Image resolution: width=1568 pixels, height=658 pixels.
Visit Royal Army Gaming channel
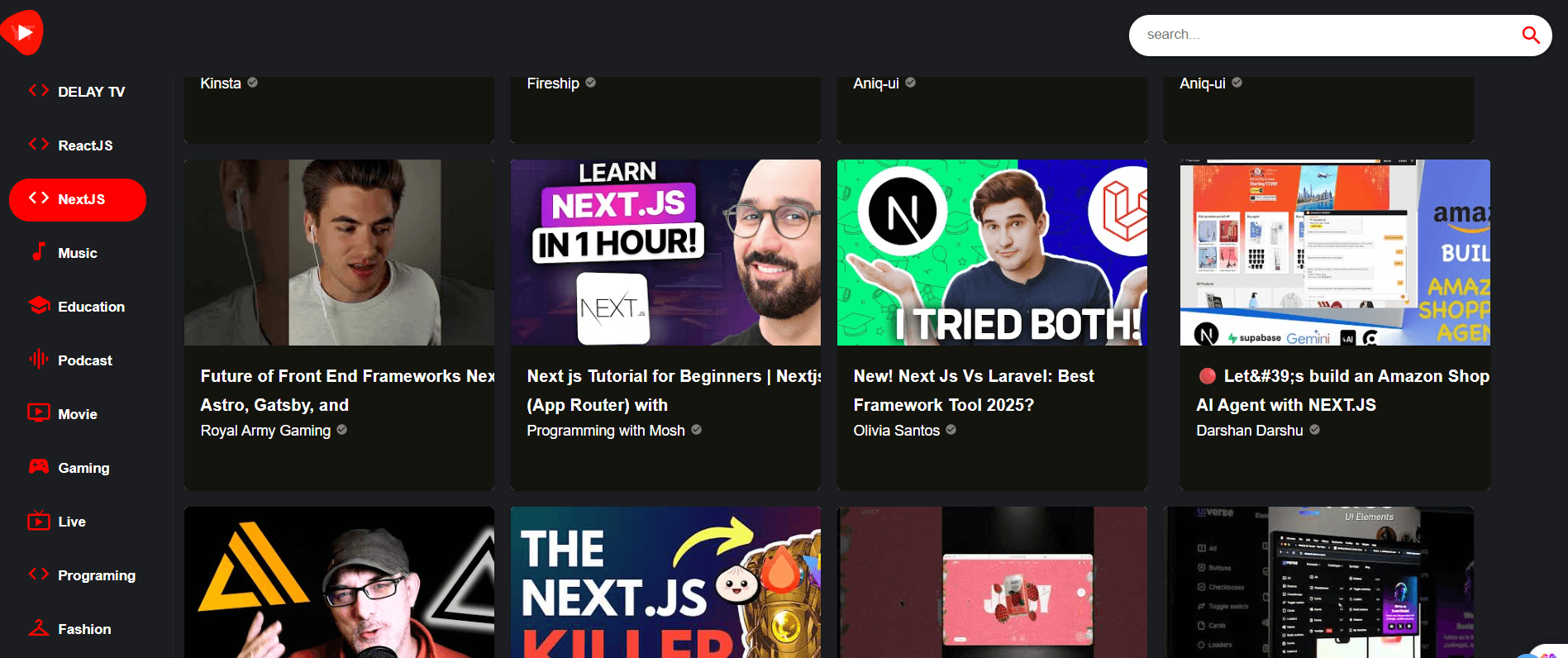265,431
